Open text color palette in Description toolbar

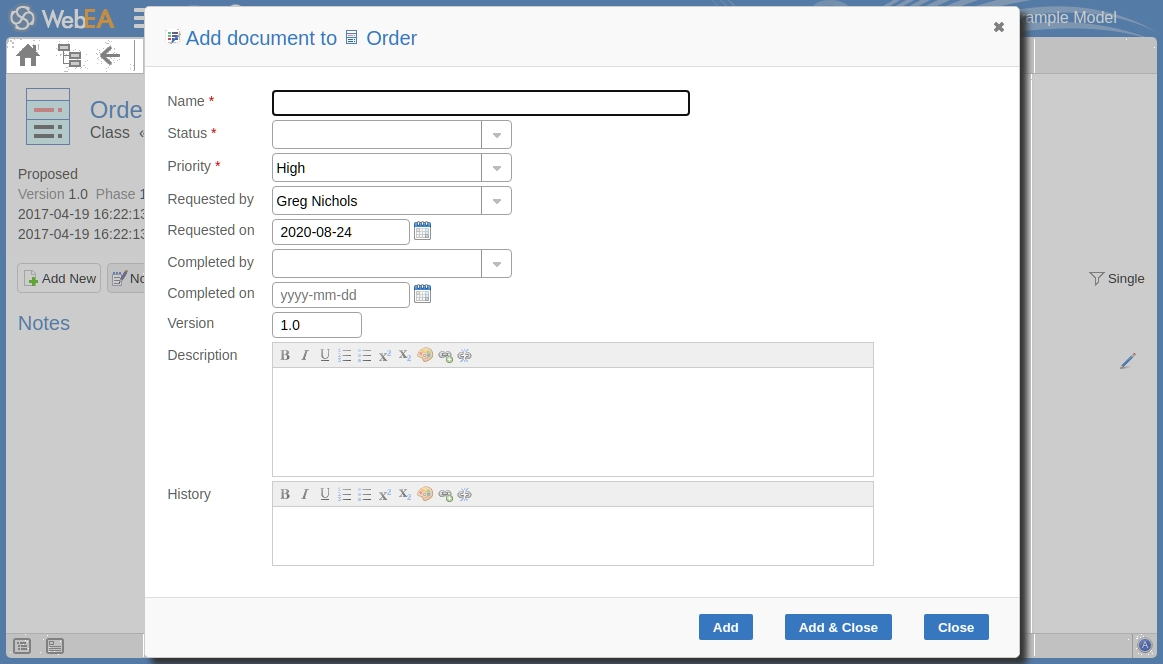click(425, 355)
